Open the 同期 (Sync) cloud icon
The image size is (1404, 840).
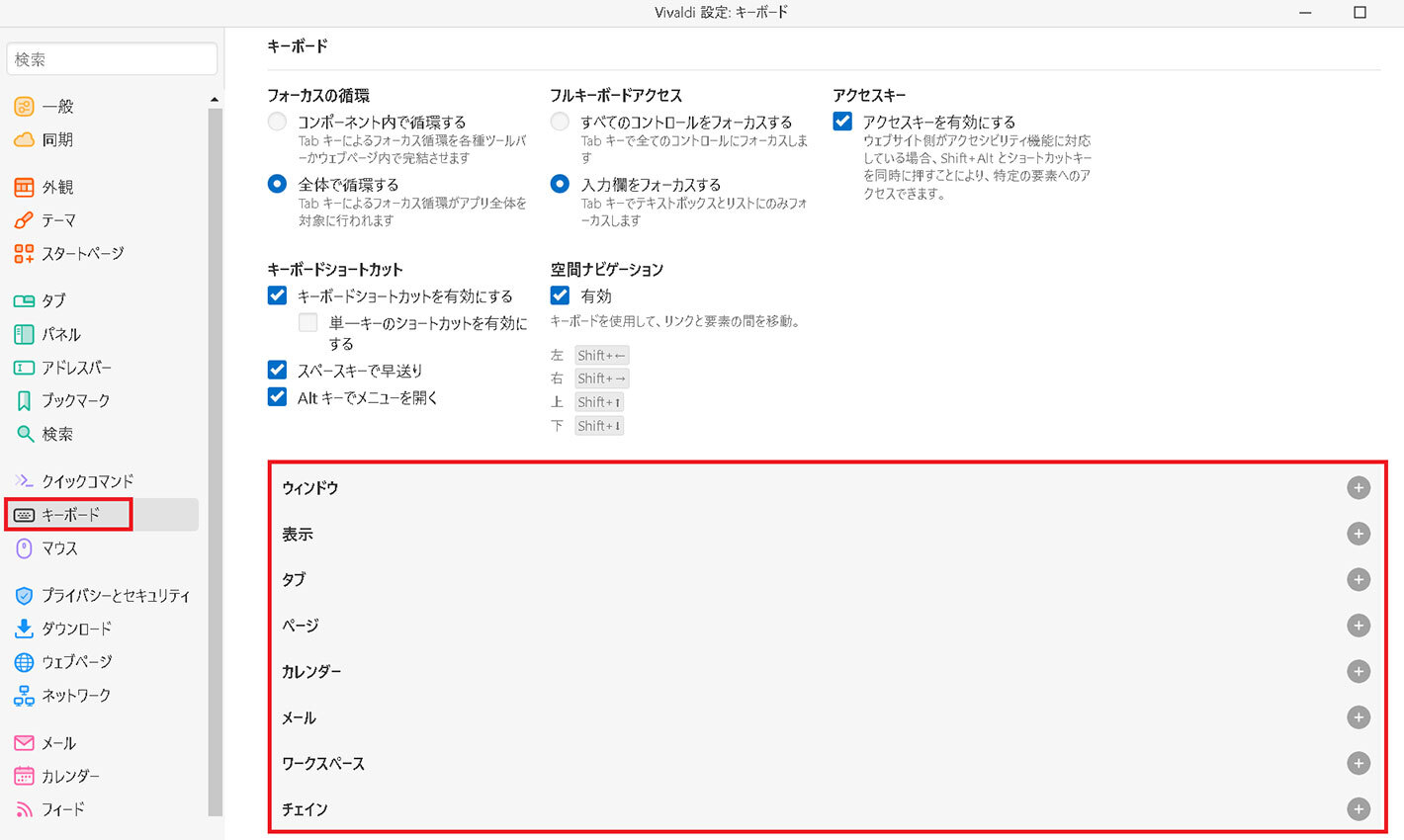24,140
